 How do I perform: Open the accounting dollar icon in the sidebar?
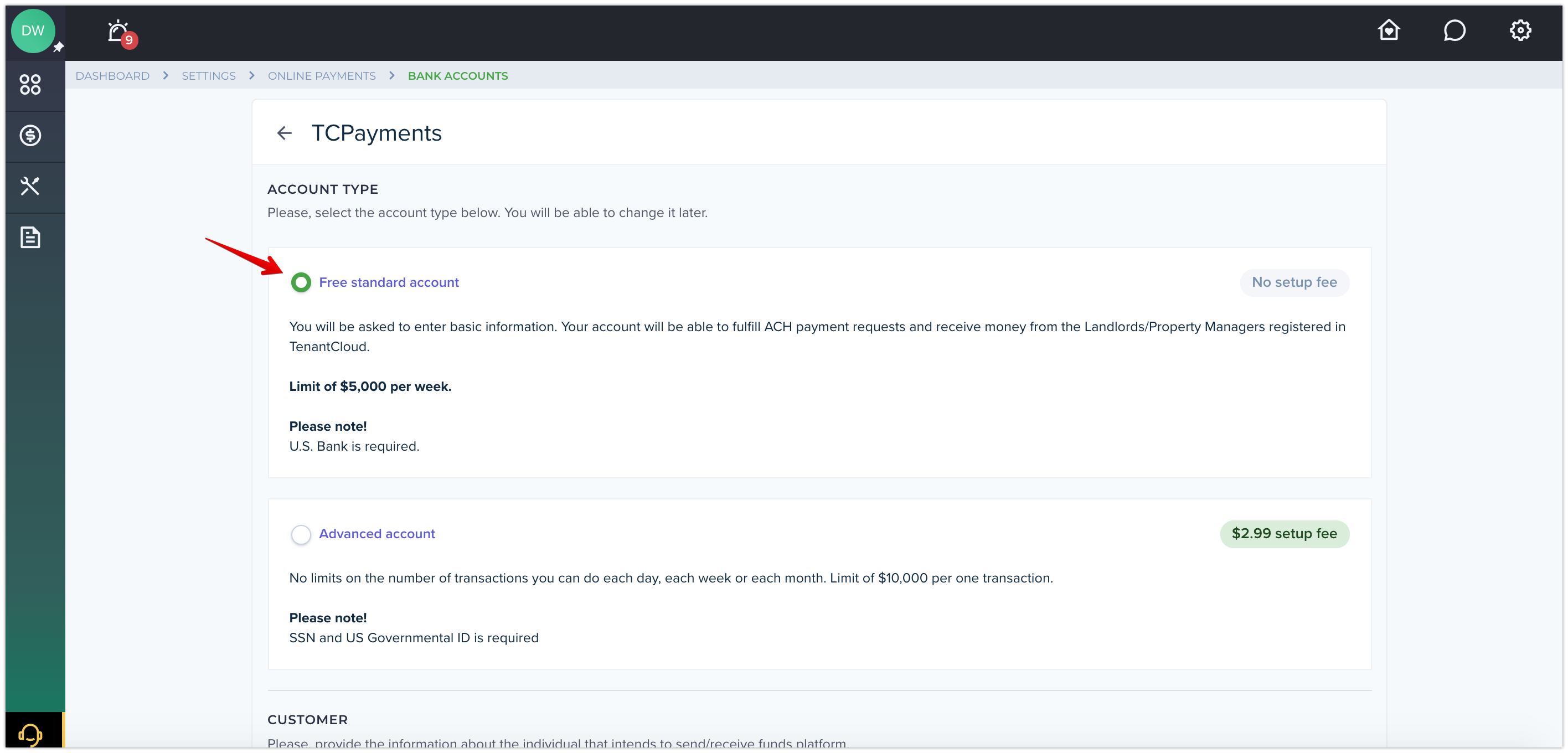point(30,135)
